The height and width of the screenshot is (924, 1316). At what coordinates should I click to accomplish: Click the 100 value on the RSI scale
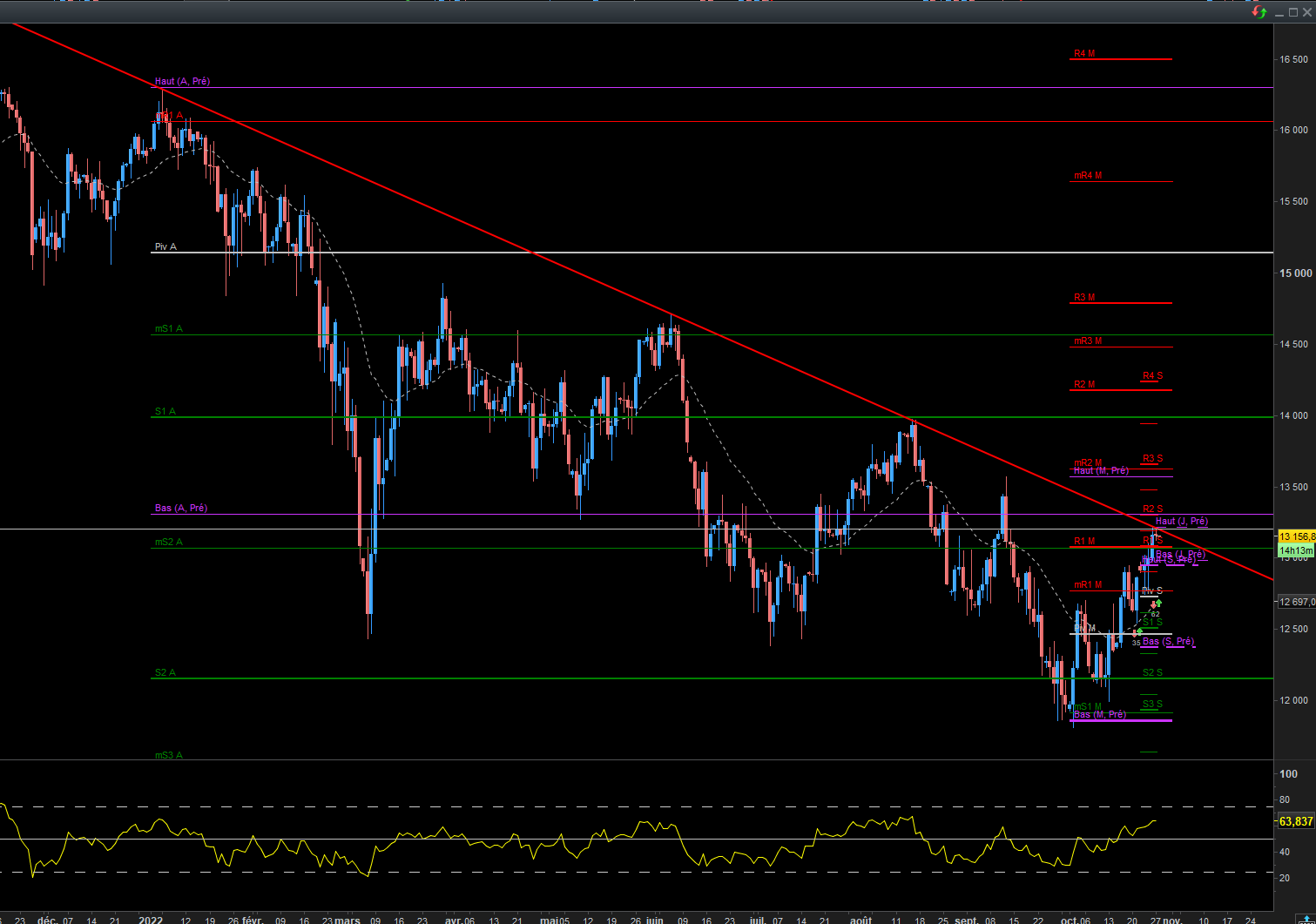click(x=1288, y=773)
